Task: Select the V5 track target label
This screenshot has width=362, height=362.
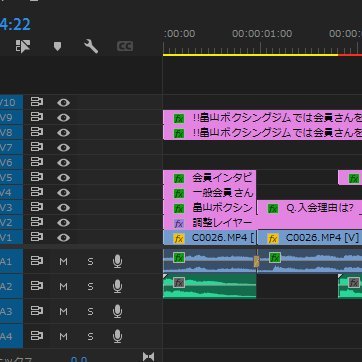Action: point(11,177)
